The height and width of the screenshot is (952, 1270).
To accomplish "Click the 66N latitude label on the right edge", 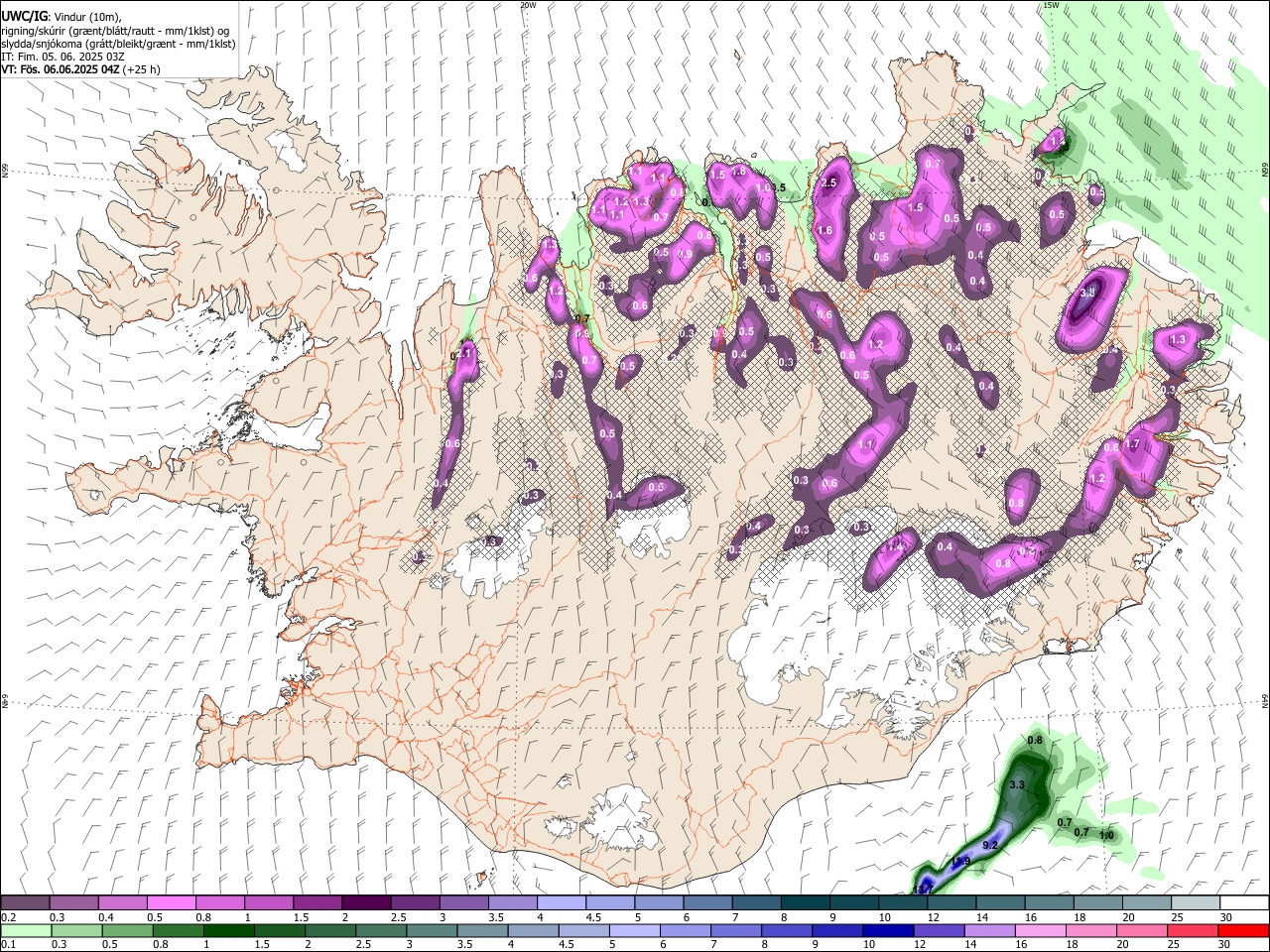I will [1265, 172].
